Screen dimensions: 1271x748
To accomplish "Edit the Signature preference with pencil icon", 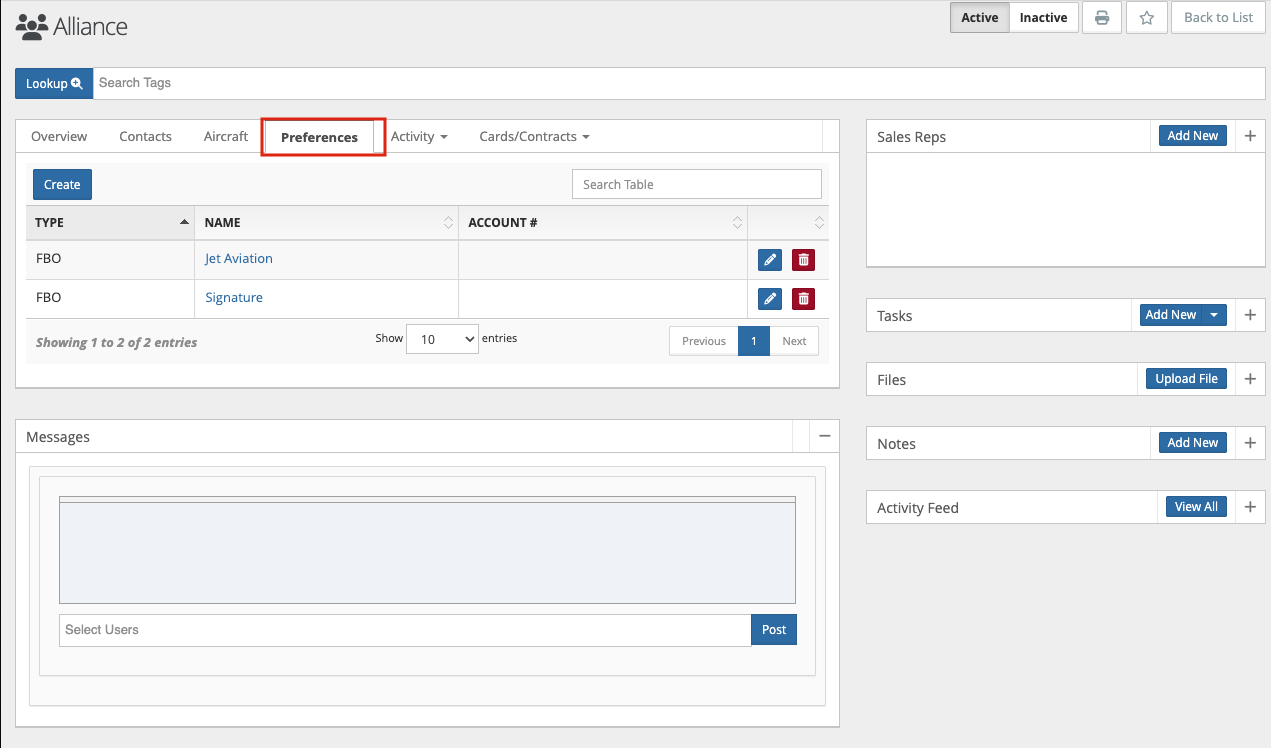I will (769, 299).
